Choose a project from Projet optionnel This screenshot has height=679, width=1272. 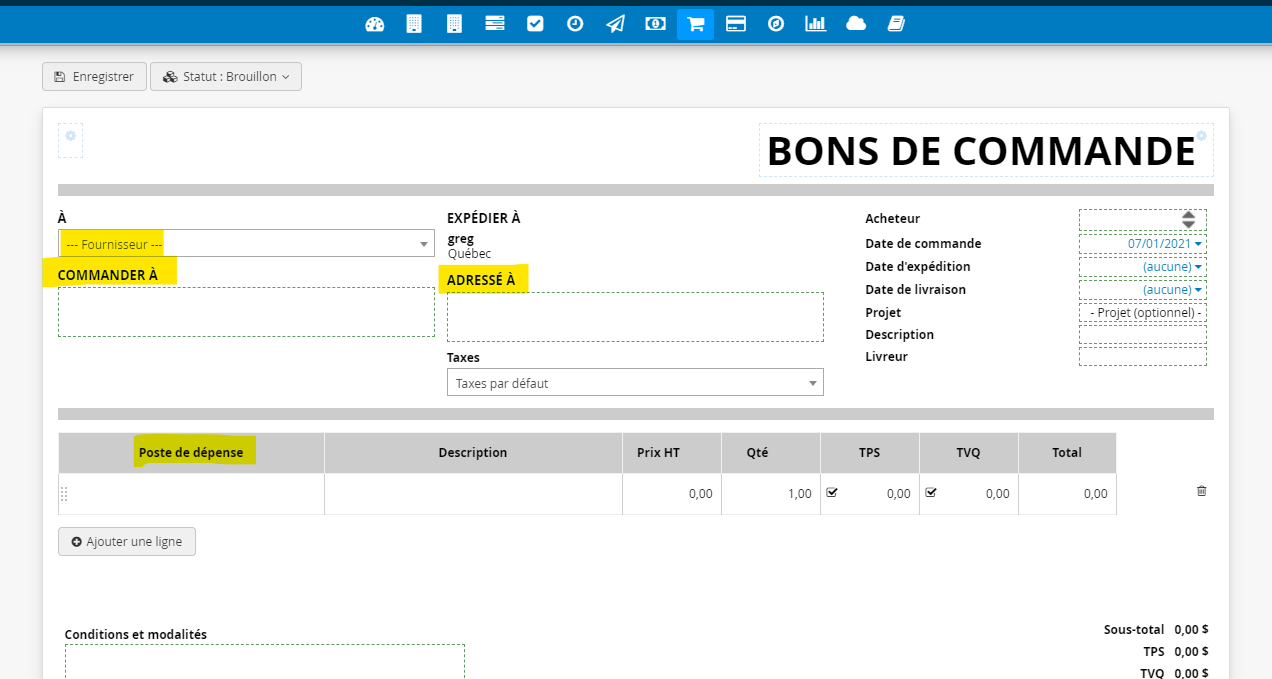coord(1142,312)
